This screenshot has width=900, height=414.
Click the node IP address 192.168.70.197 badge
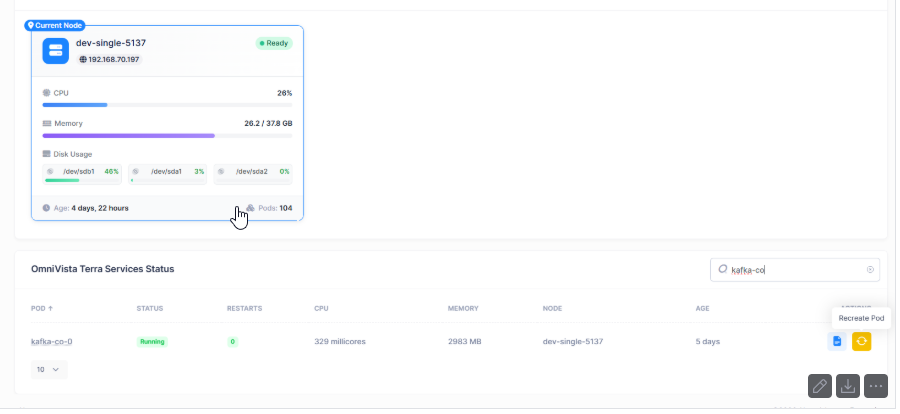pos(109,60)
